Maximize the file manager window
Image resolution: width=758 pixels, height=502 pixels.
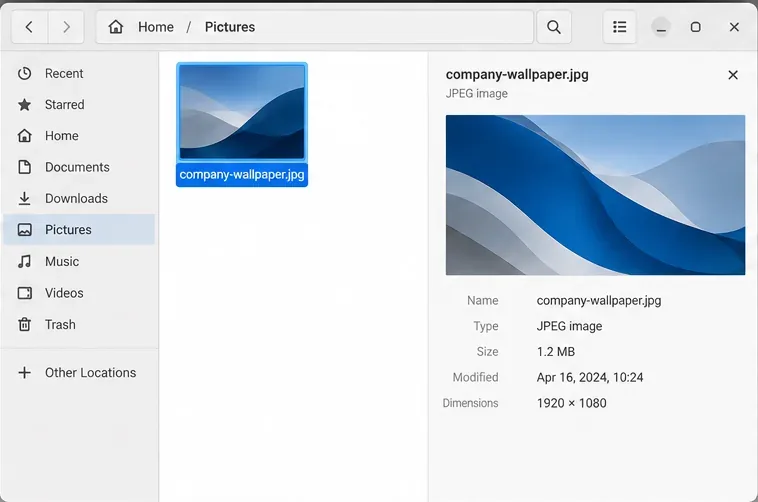coord(695,27)
